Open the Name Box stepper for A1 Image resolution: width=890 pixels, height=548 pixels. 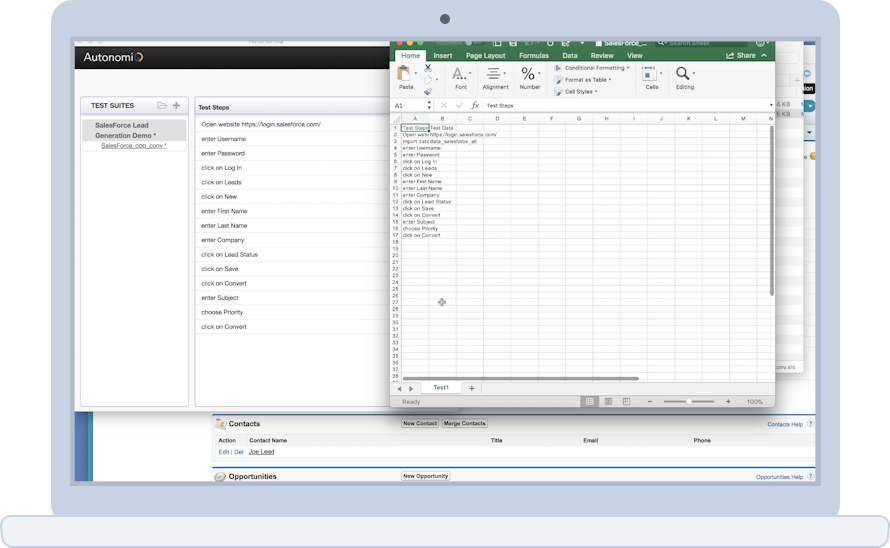429,105
